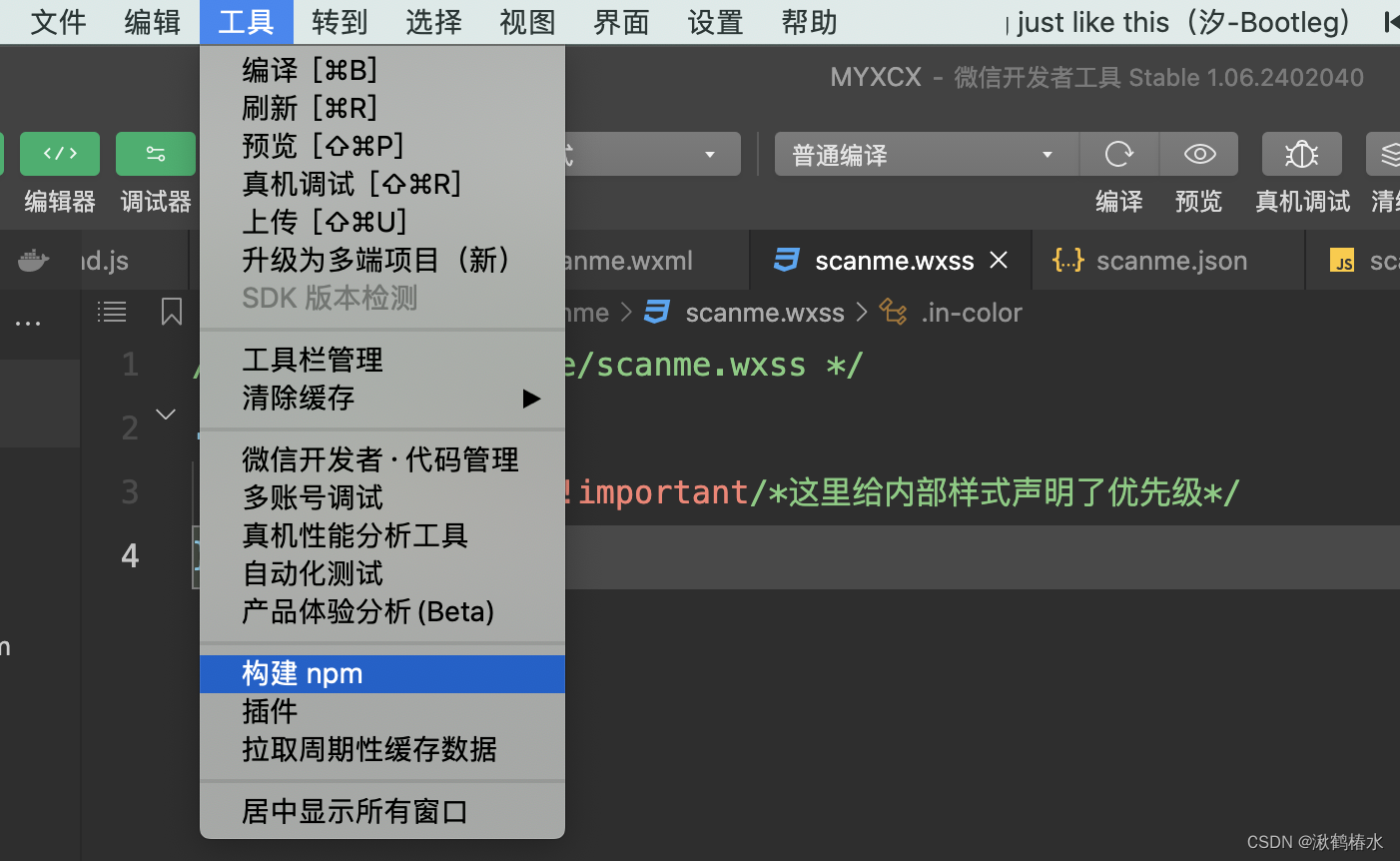This screenshot has width=1400, height=861.
Task: Select 插件 menu item
Action: point(382,712)
